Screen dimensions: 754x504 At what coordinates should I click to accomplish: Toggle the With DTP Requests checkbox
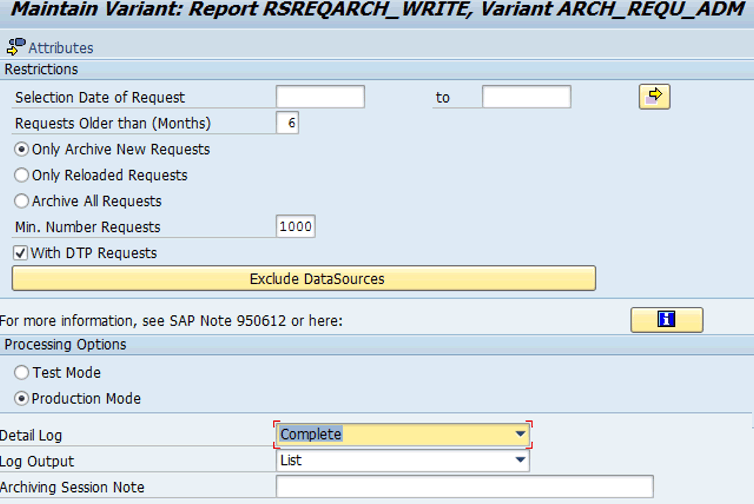[21, 253]
